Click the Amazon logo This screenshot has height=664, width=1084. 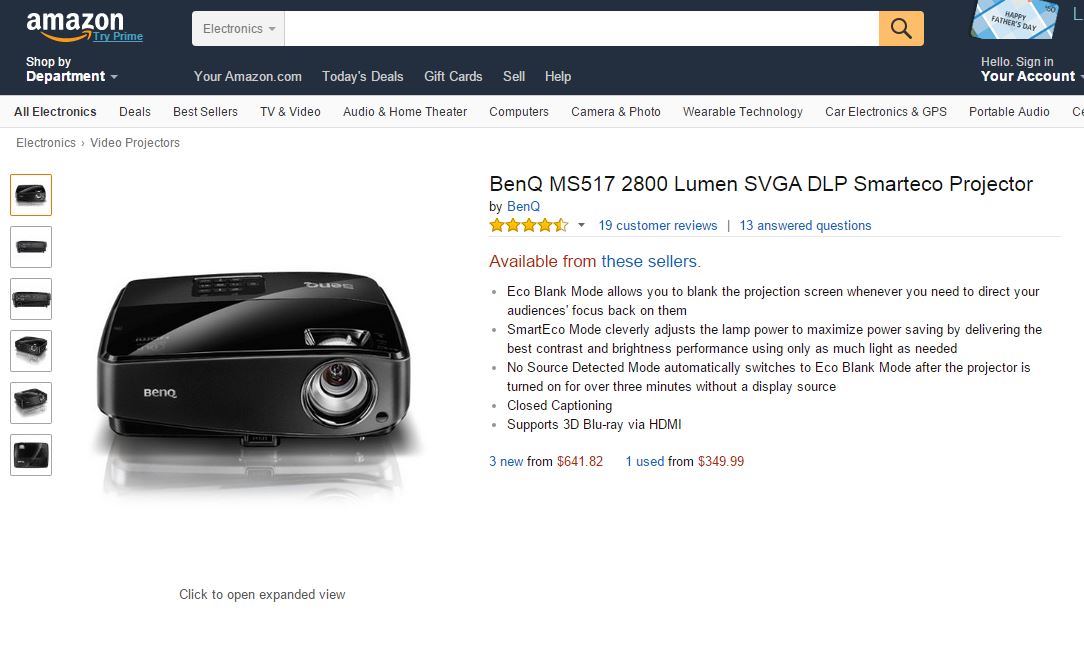pyautogui.click(x=75, y=26)
